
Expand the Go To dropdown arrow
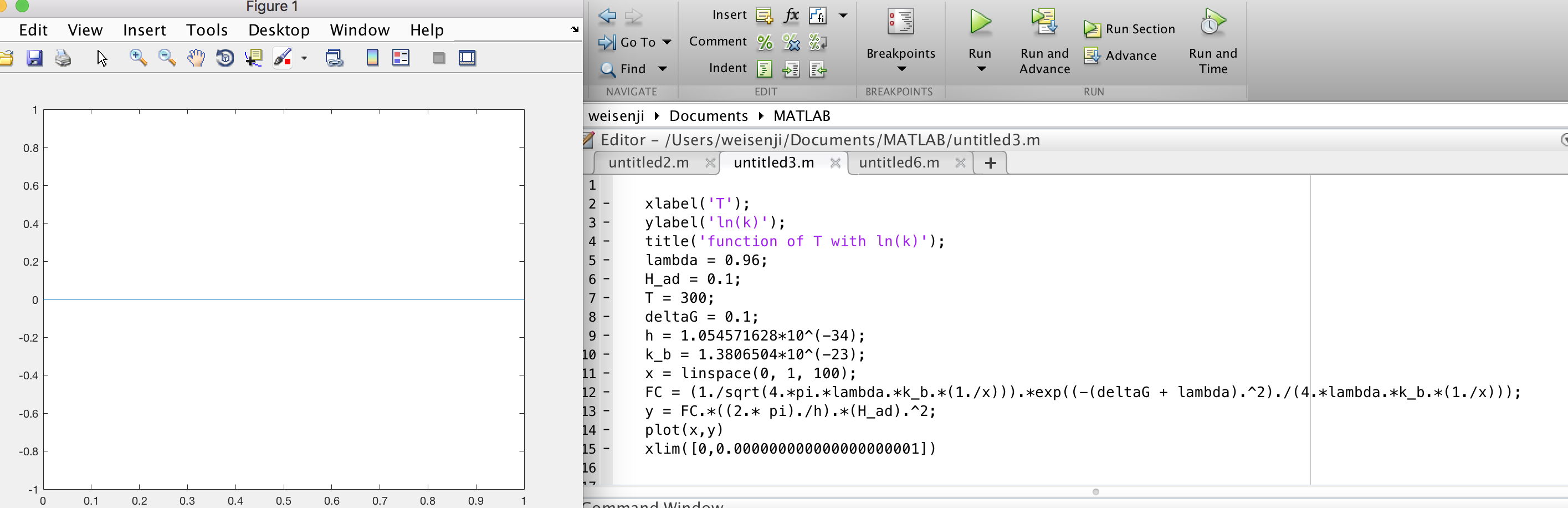tap(667, 42)
